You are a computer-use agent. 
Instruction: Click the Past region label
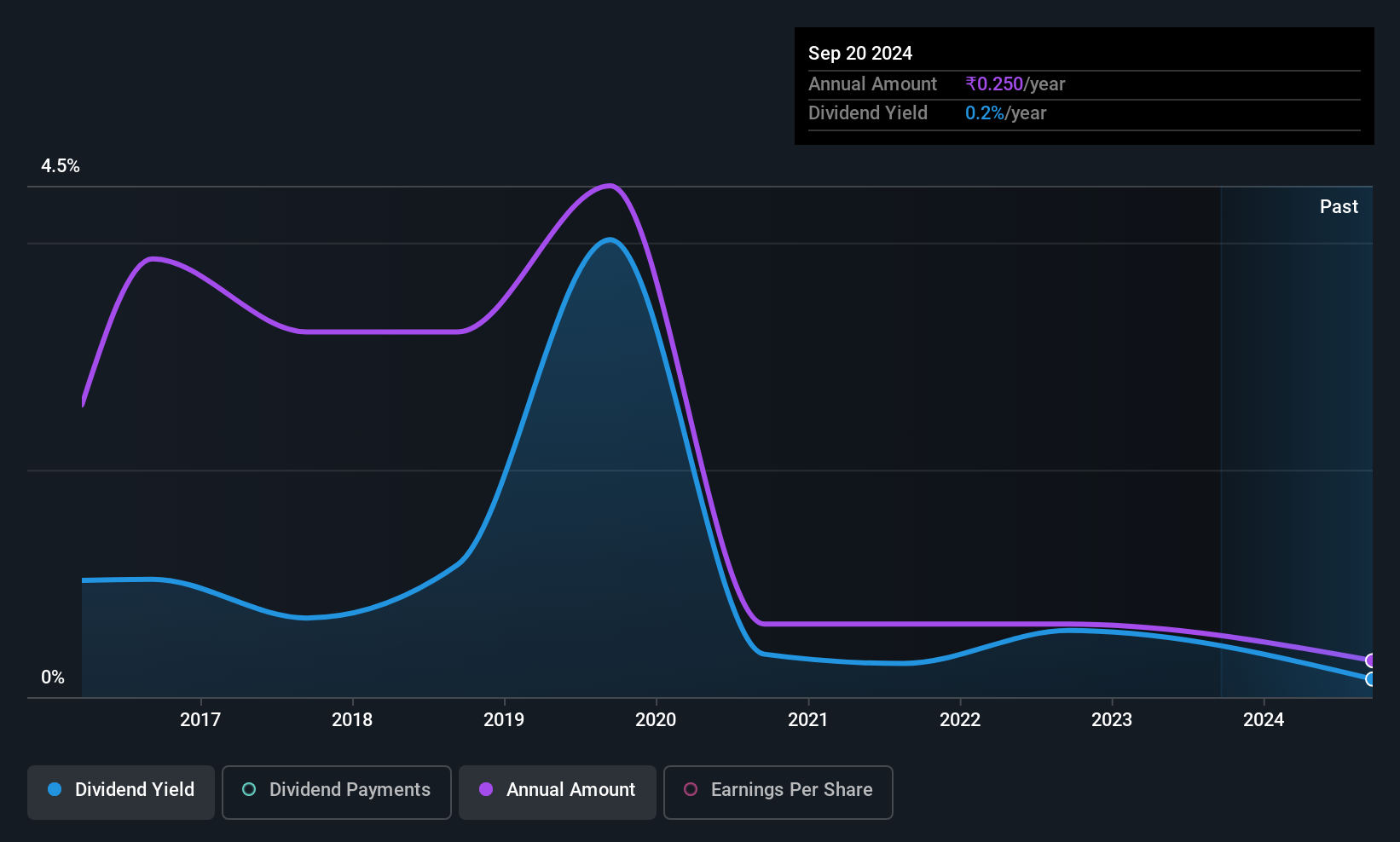(1339, 206)
